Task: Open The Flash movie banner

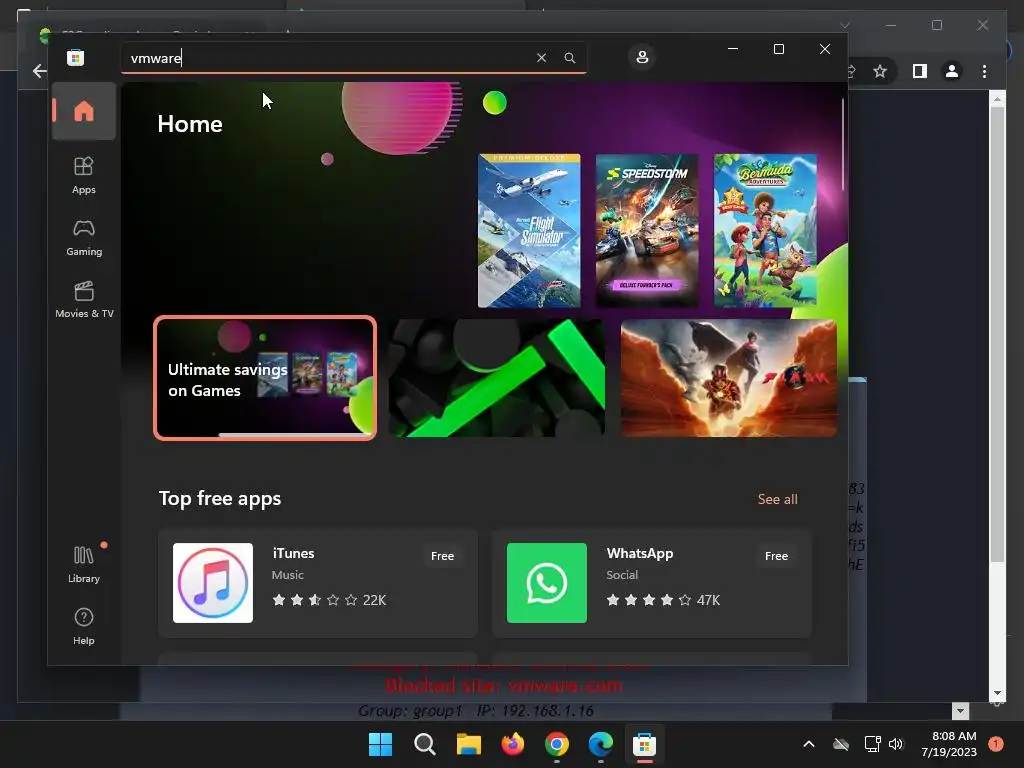Action: pyautogui.click(x=728, y=378)
